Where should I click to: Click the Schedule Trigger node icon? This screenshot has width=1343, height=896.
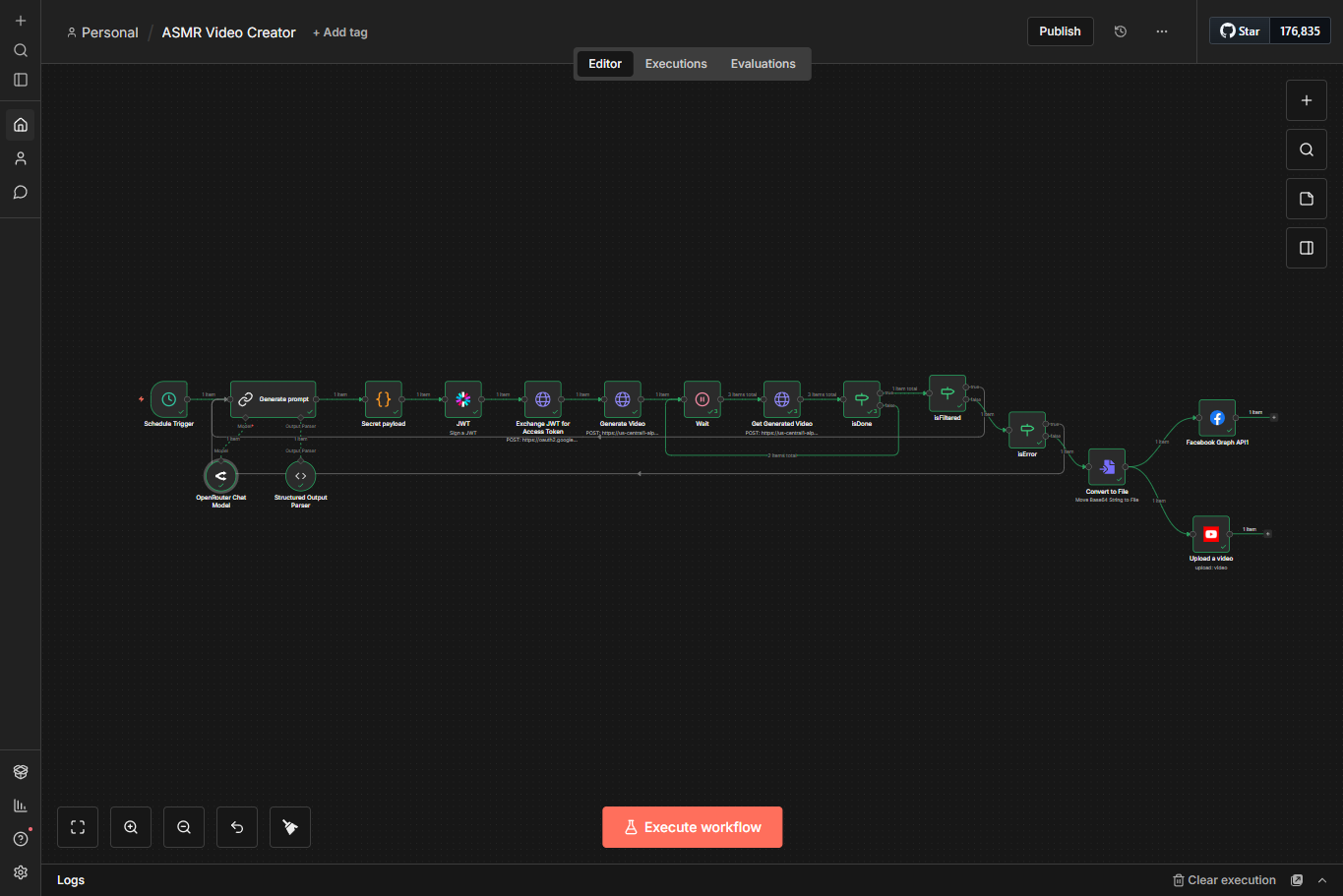coord(169,399)
